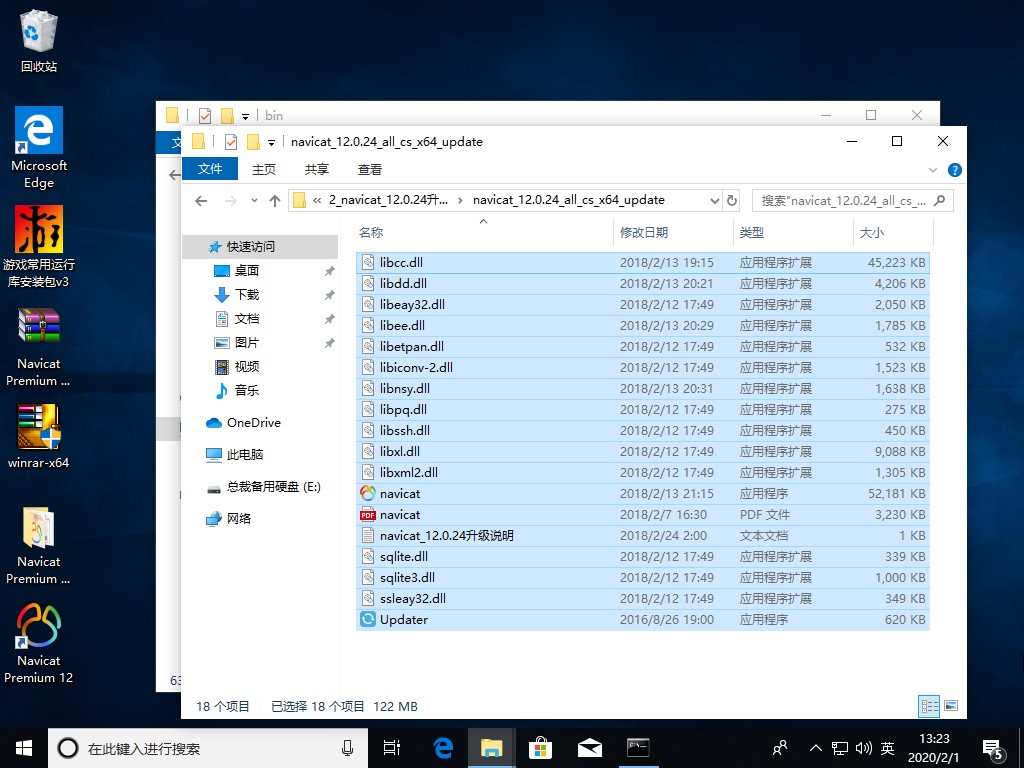
Task: Open the recent locations dropdown arrow
Action: coord(254,201)
